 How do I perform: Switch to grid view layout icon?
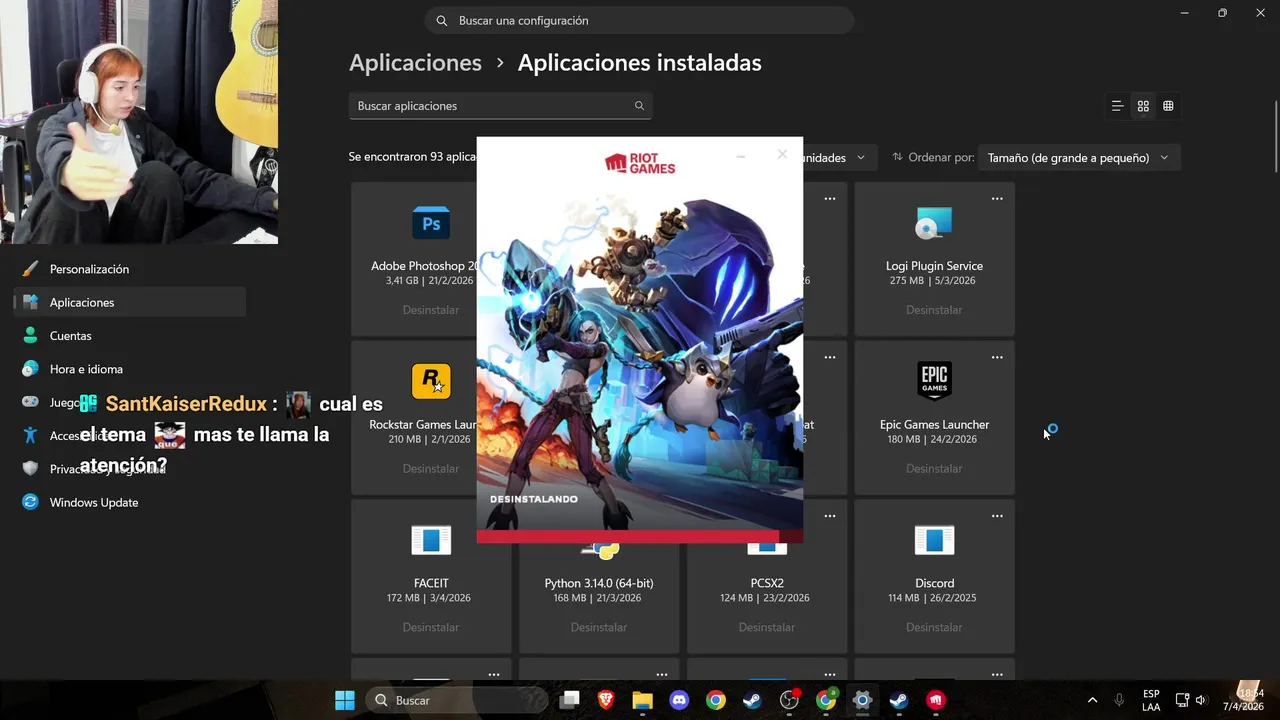point(1143,106)
